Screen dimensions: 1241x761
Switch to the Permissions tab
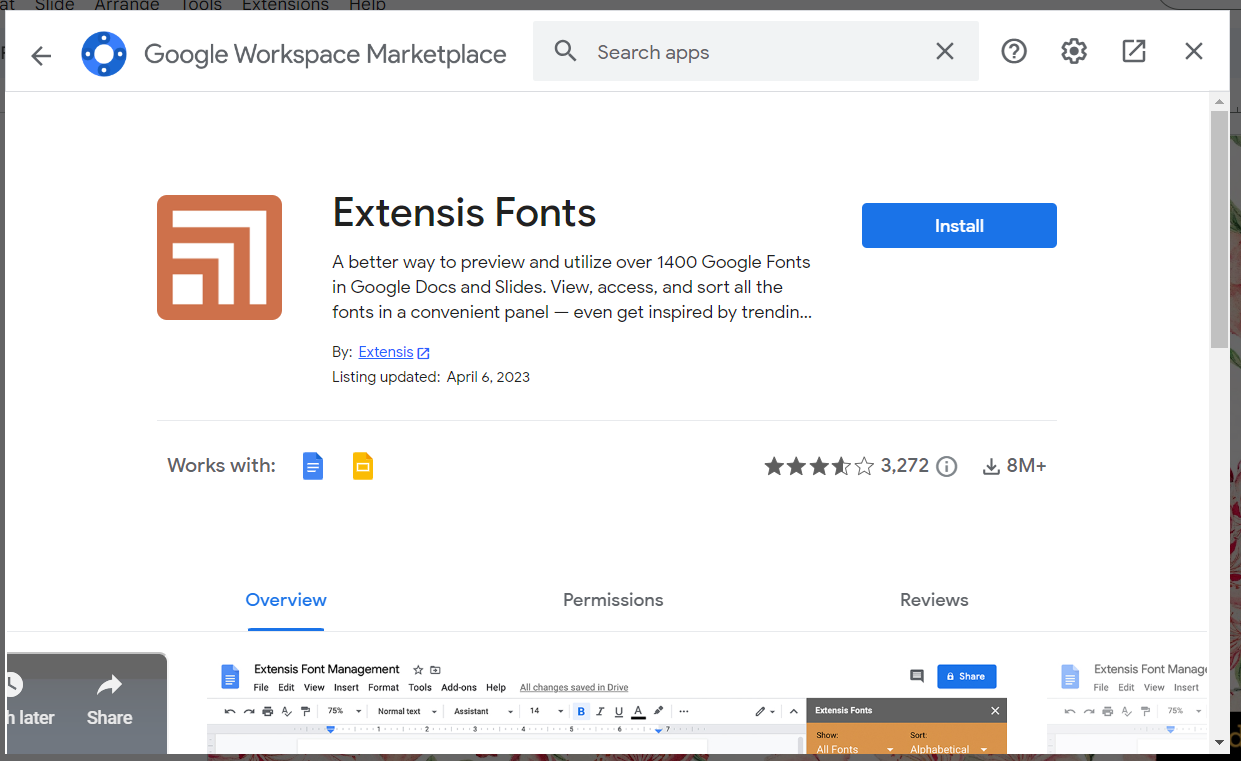click(613, 600)
